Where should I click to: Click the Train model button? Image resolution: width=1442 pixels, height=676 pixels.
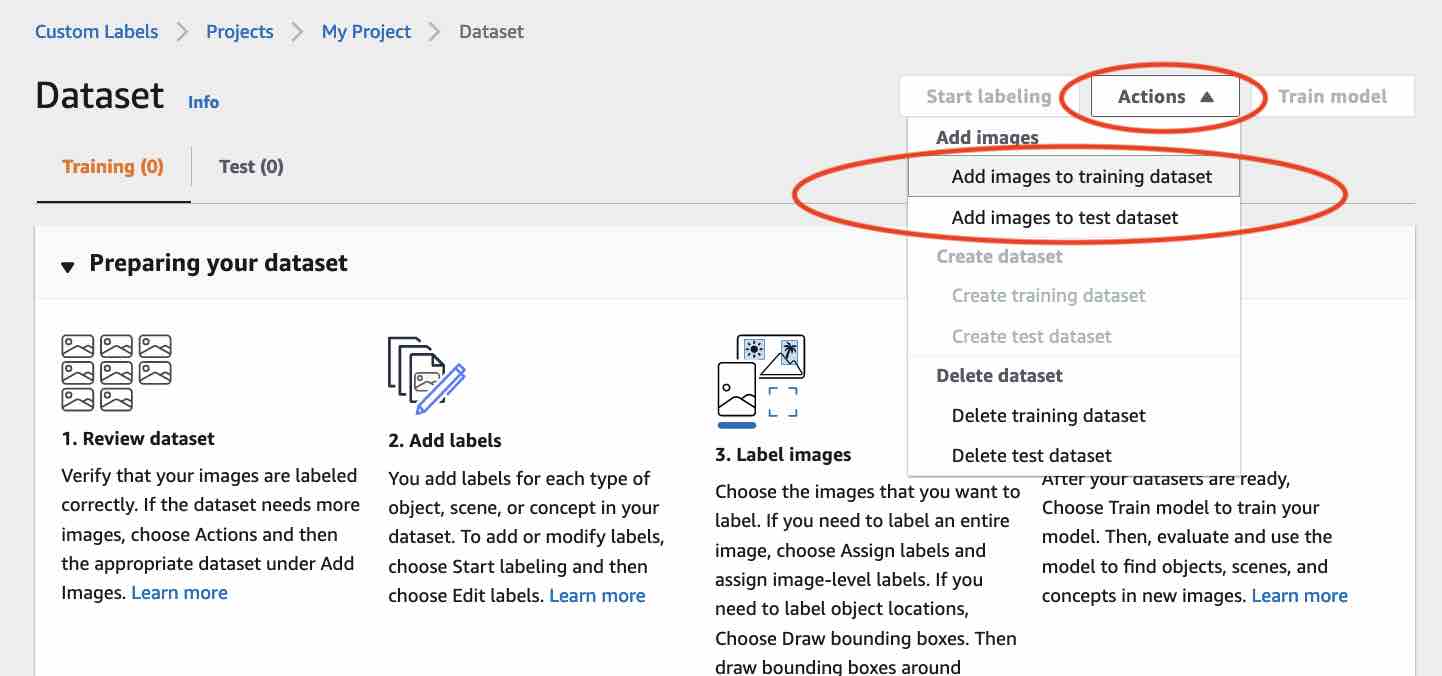[1332, 96]
